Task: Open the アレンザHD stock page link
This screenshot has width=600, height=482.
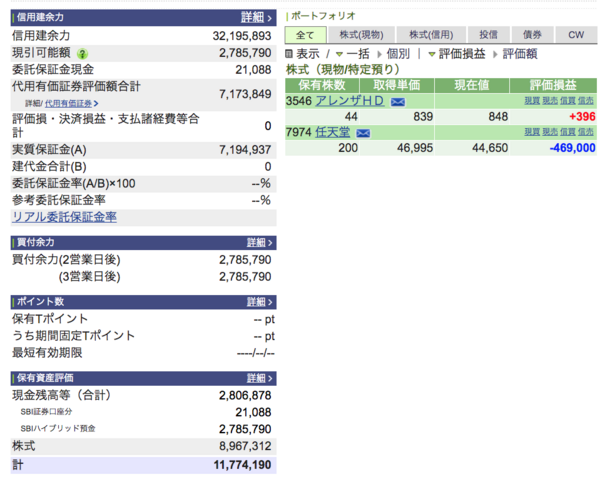Action: click(350, 101)
